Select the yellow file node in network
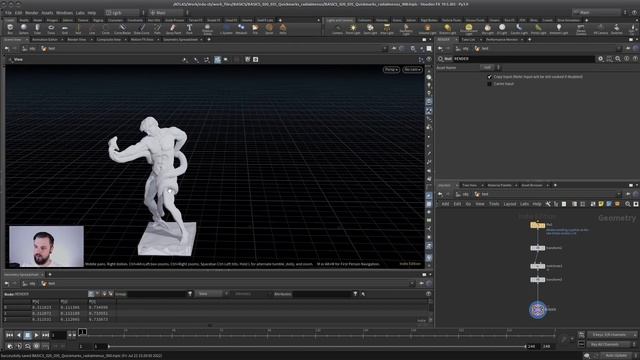640x360 pixels. 538,225
